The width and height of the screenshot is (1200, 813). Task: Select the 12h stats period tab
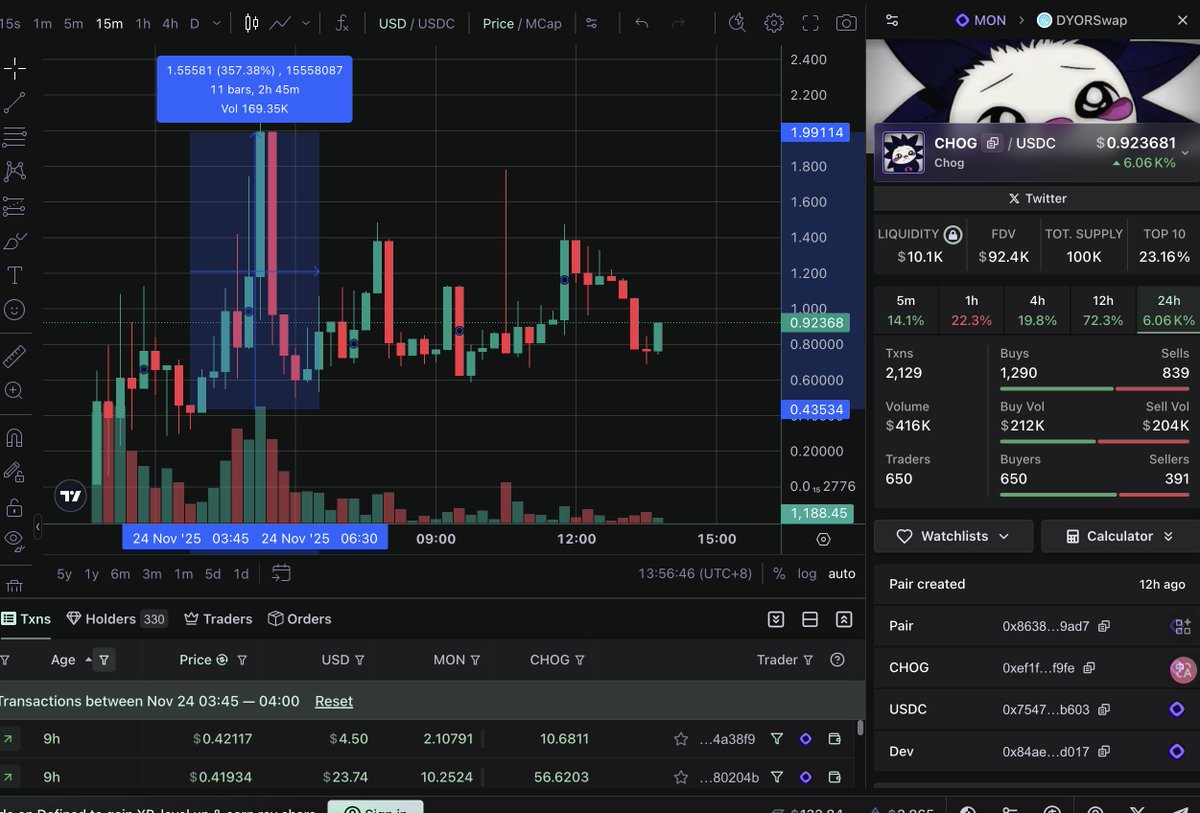coord(1103,310)
